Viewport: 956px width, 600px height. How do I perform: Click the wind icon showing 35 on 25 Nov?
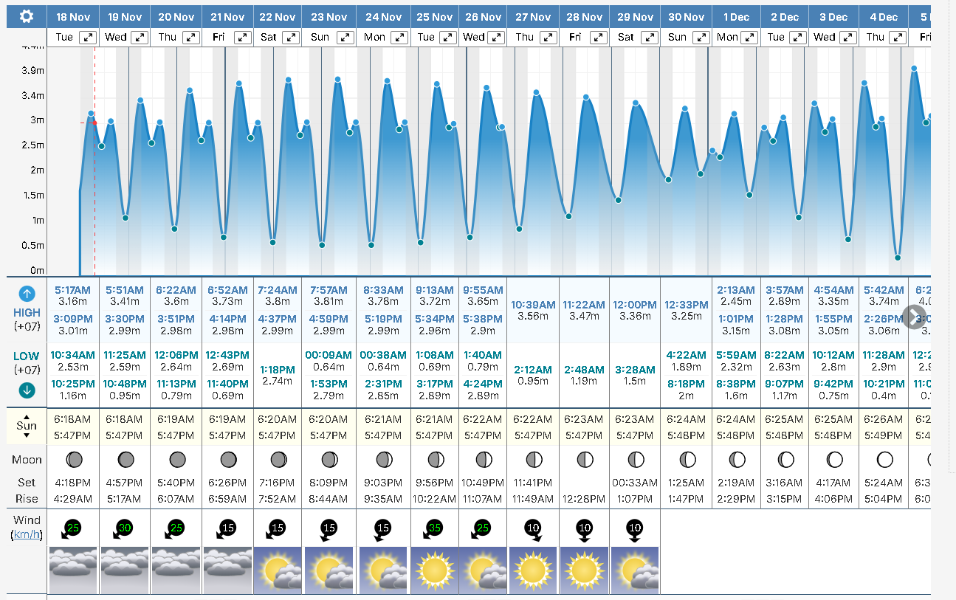tap(434, 527)
